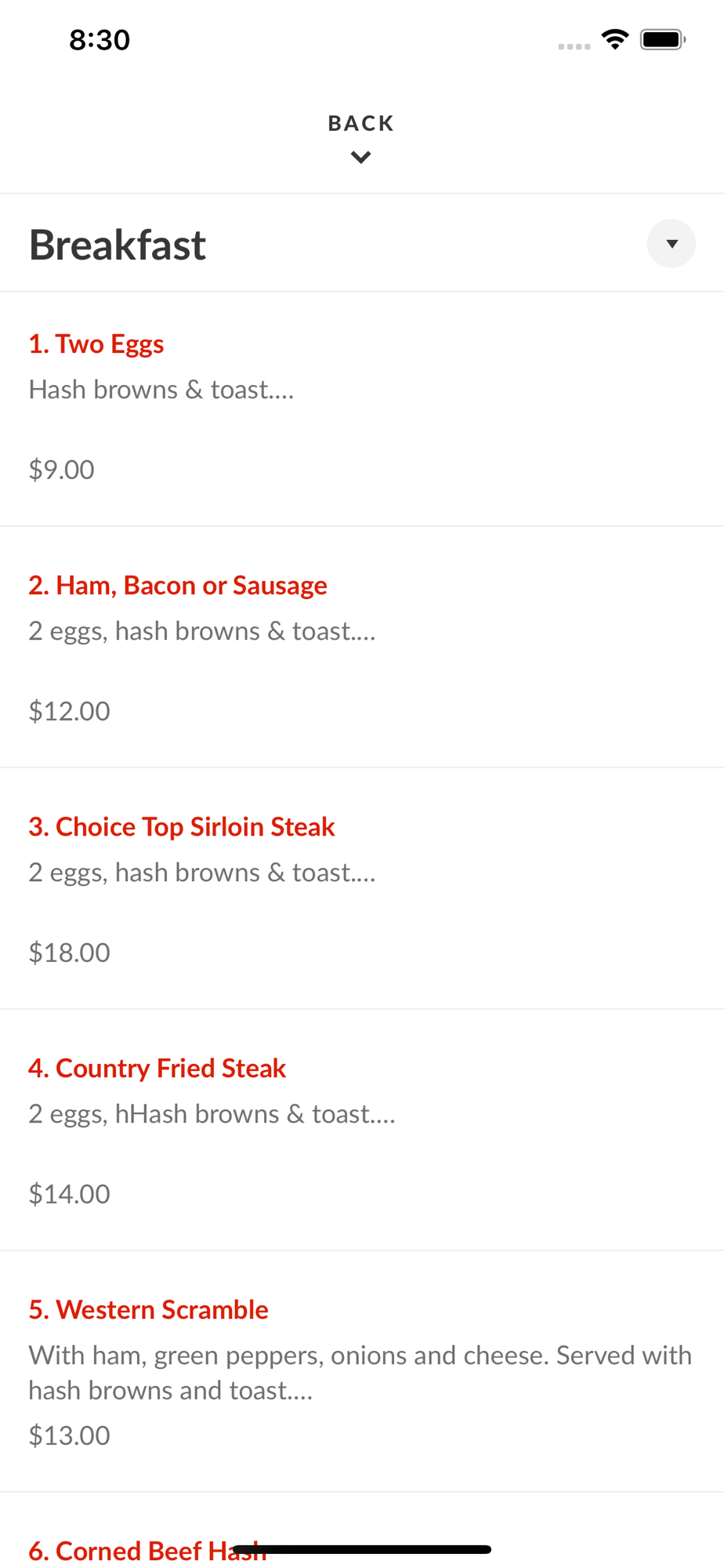This screenshot has width=724, height=1568.
Task: Tap the $13.00 Western Scramble price
Action: pyautogui.click(x=70, y=1436)
